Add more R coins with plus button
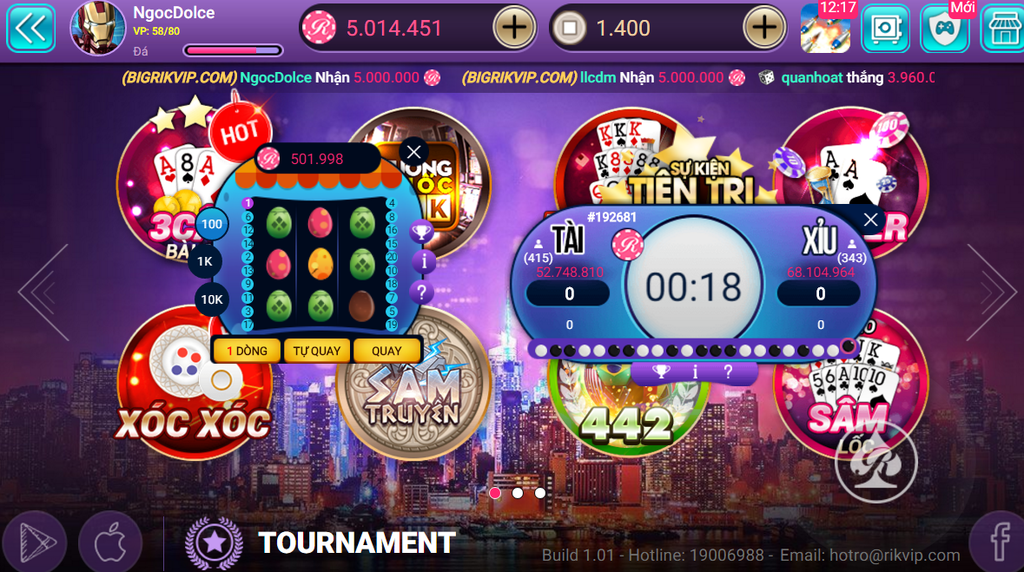 [x=514, y=28]
